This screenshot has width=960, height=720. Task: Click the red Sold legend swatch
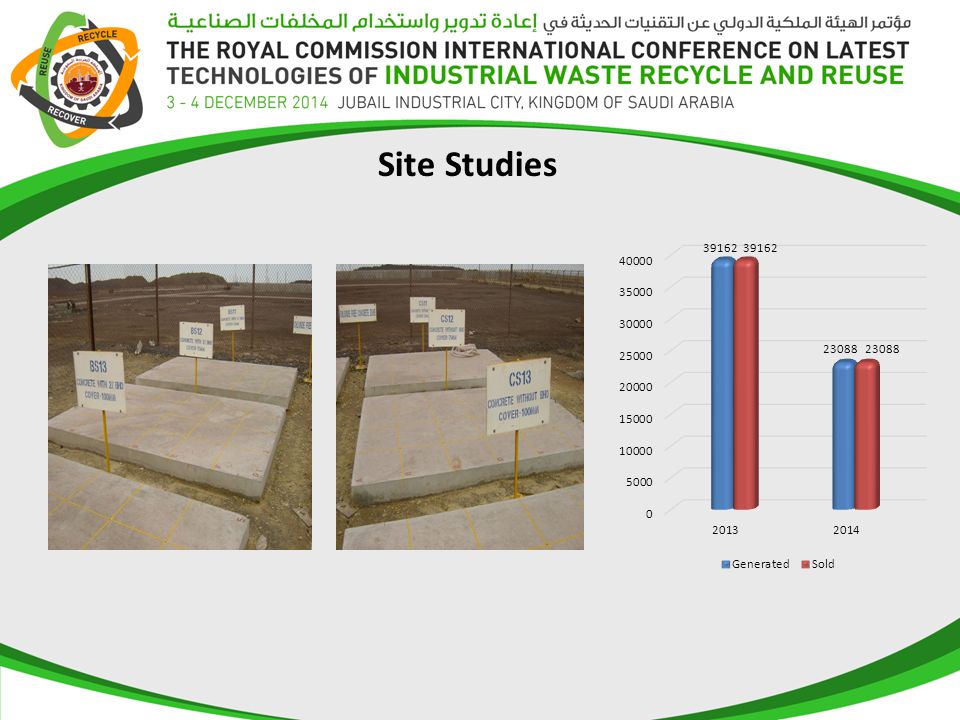pyautogui.click(x=806, y=564)
